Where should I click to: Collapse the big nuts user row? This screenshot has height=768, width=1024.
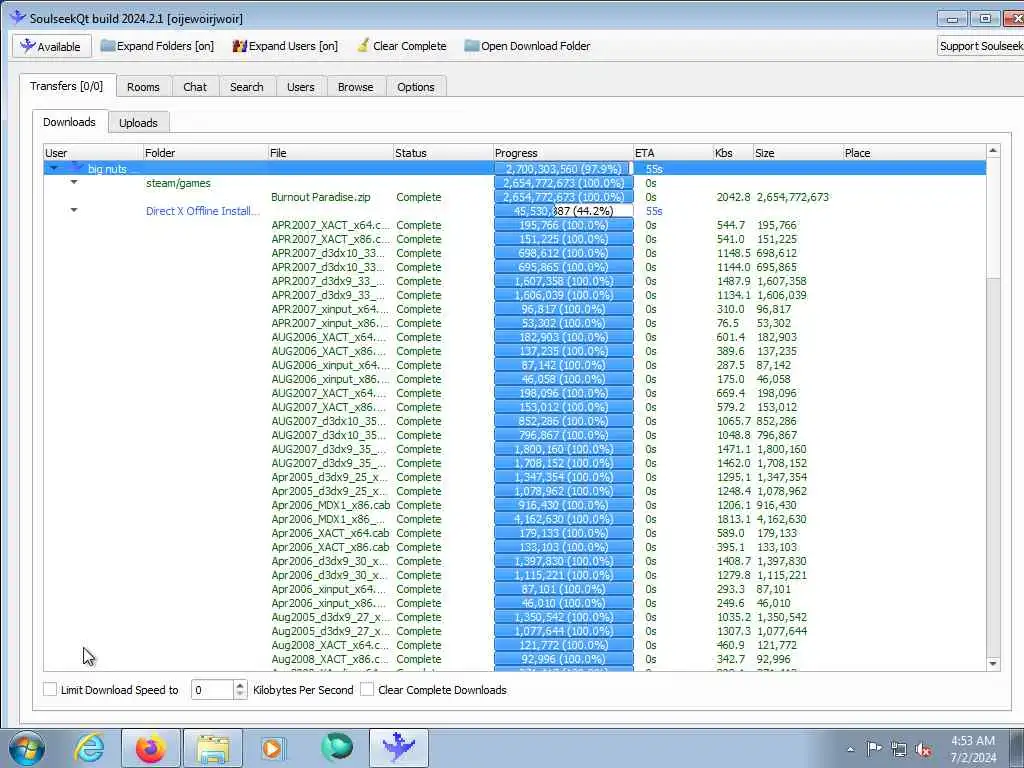[x=54, y=168]
